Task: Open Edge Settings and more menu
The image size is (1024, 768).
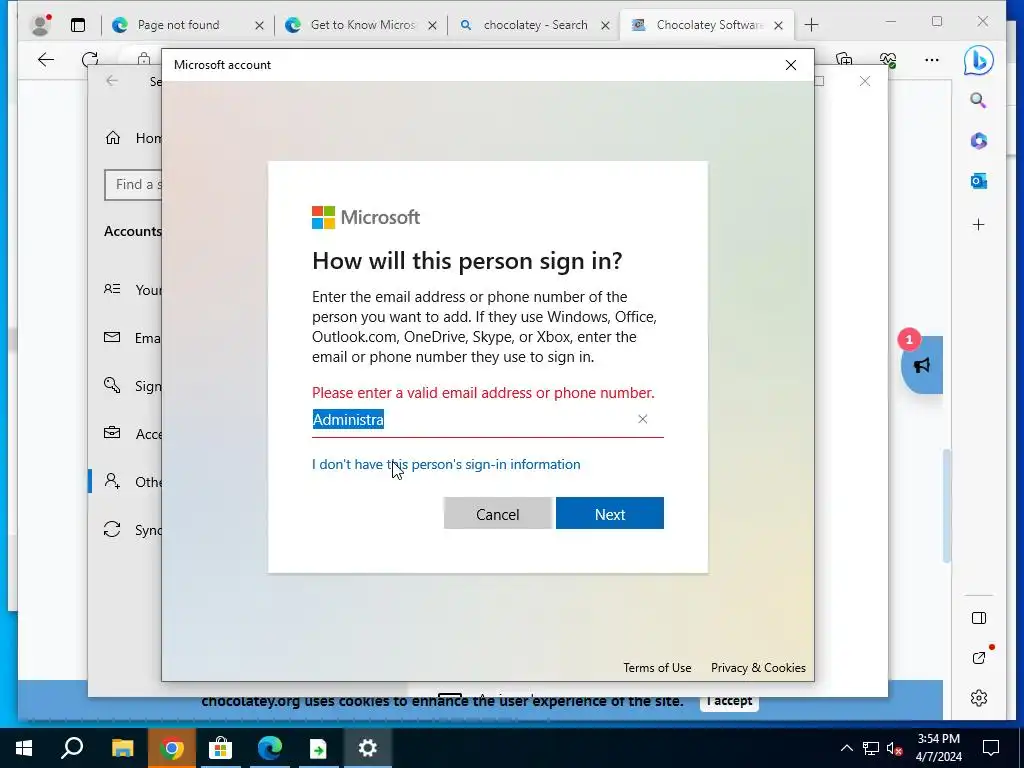Action: tap(932, 60)
